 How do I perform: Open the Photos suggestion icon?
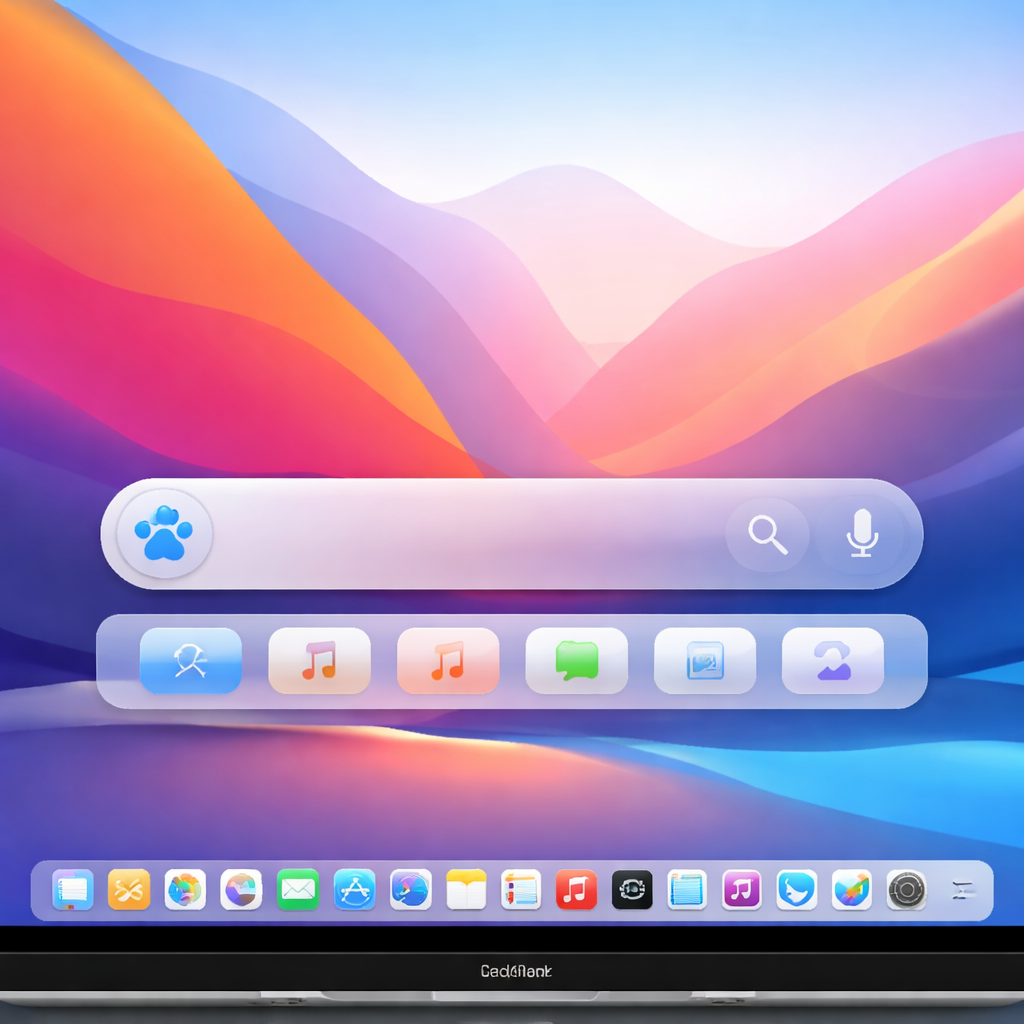704,661
